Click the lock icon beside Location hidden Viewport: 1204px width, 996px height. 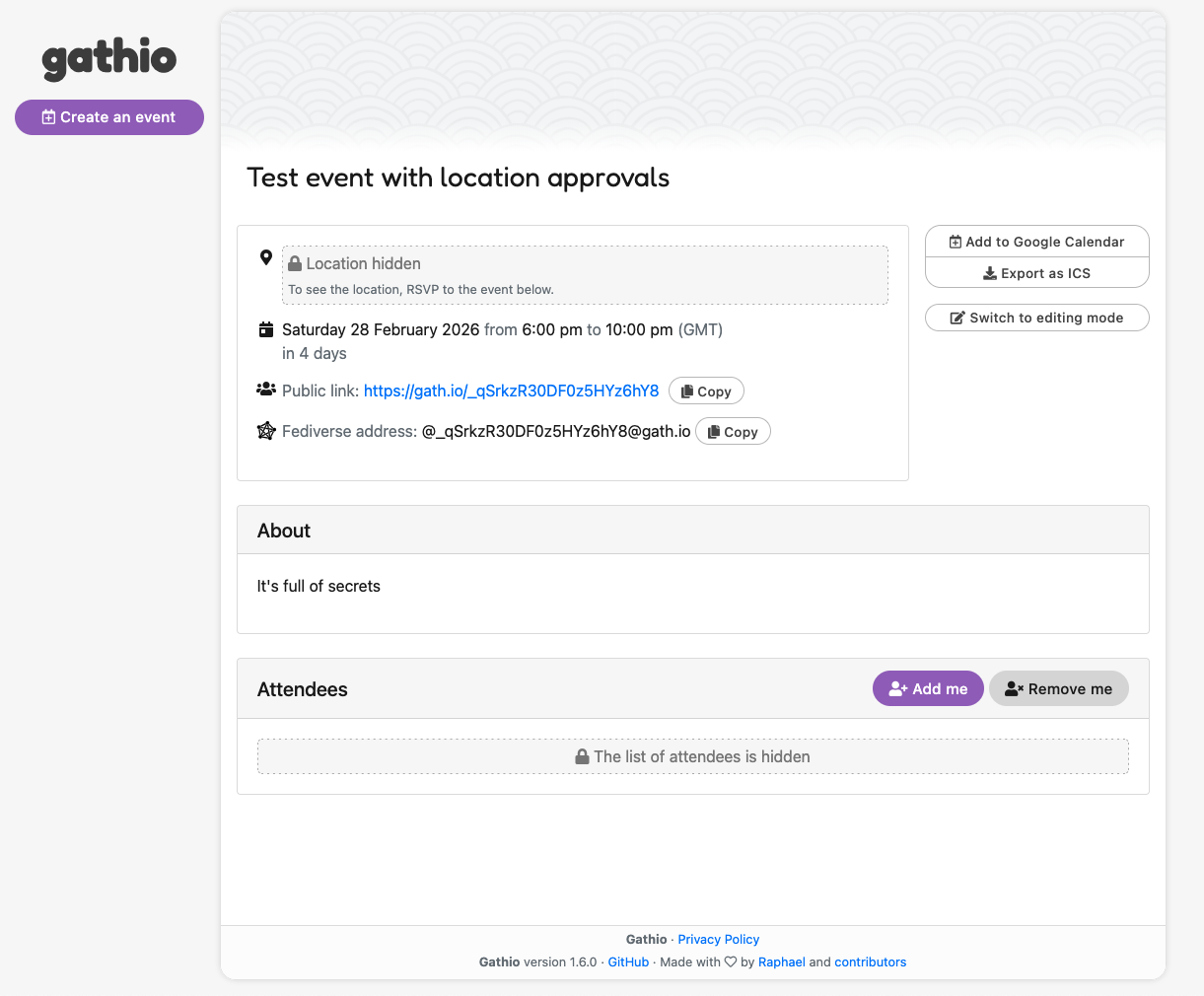(x=295, y=263)
